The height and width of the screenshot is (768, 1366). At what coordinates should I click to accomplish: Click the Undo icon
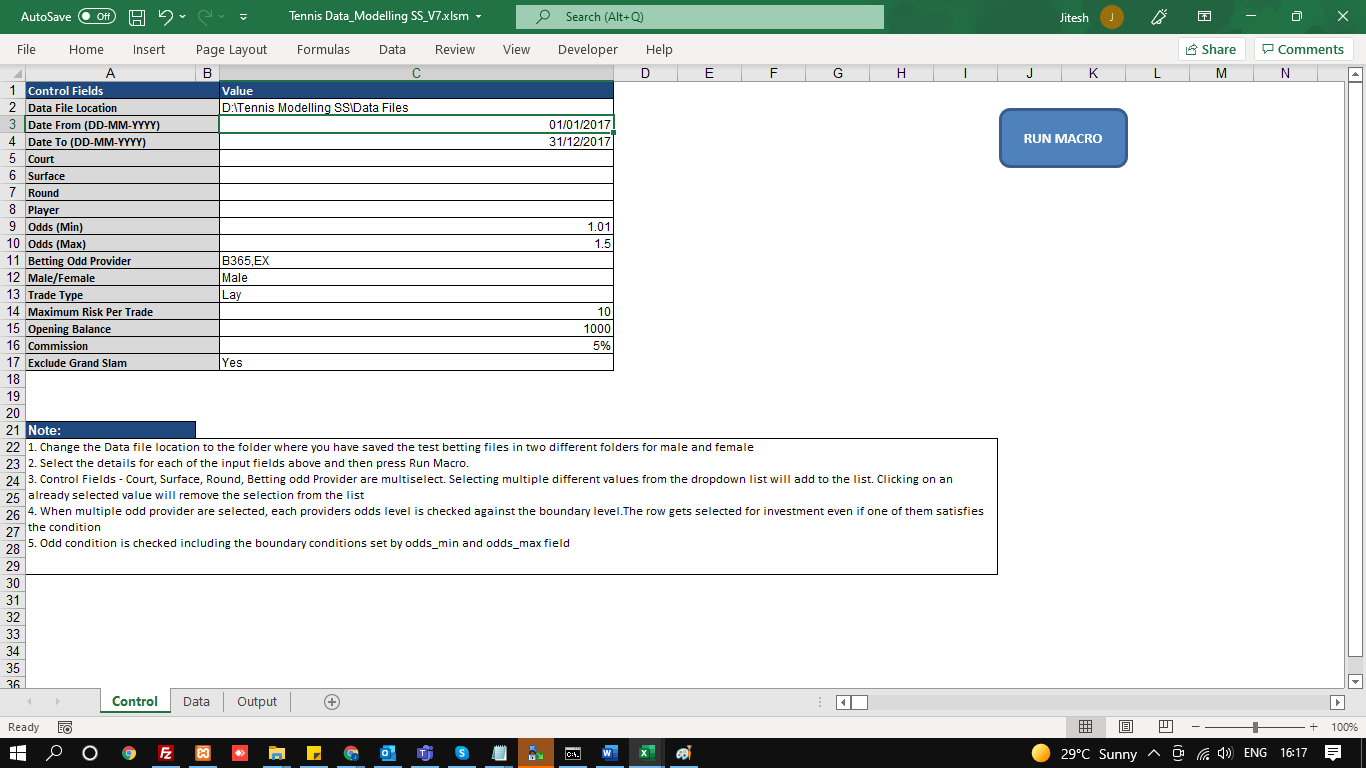click(x=166, y=17)
